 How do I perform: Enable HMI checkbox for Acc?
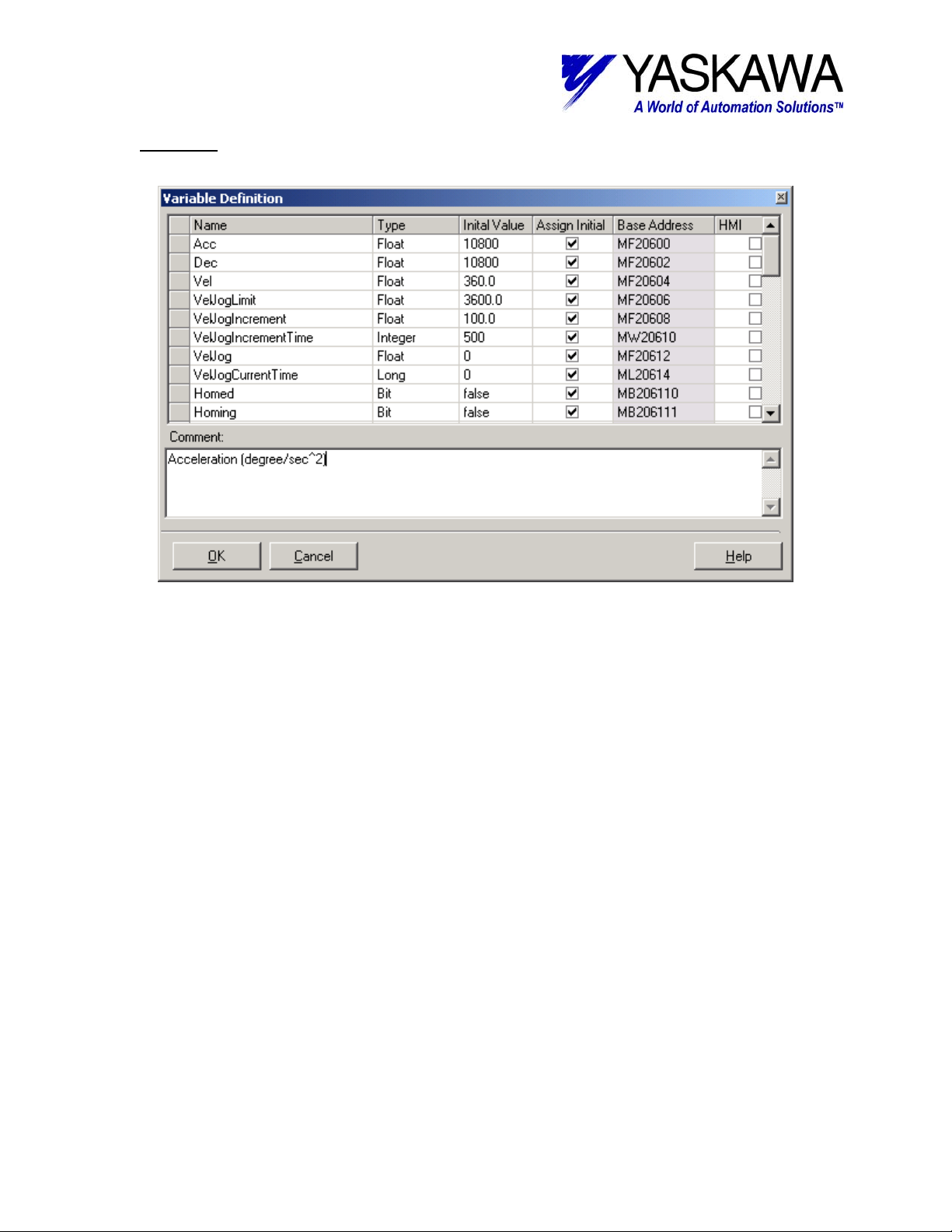755,243
